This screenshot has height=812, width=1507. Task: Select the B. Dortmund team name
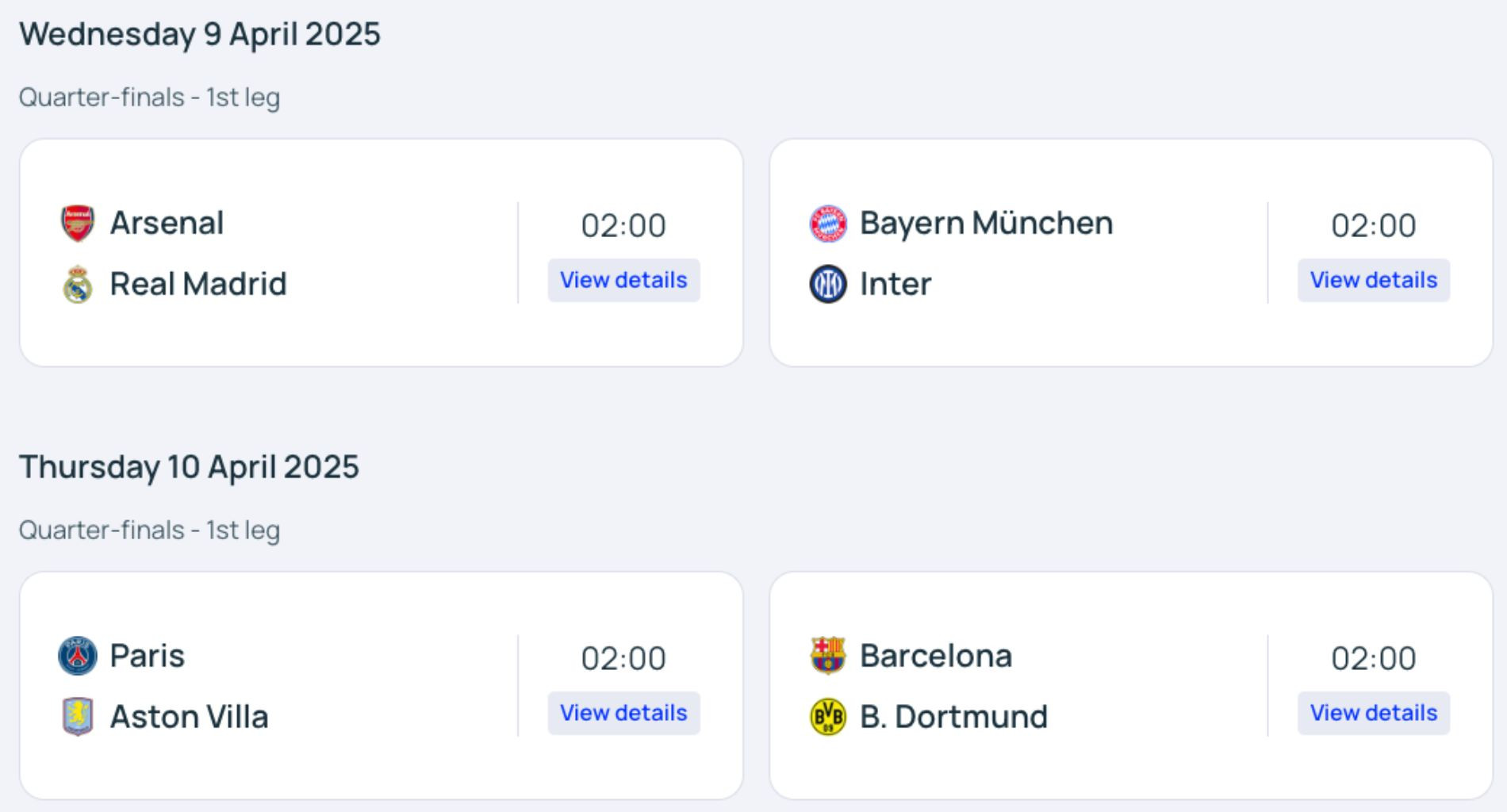tap(954, 717)
